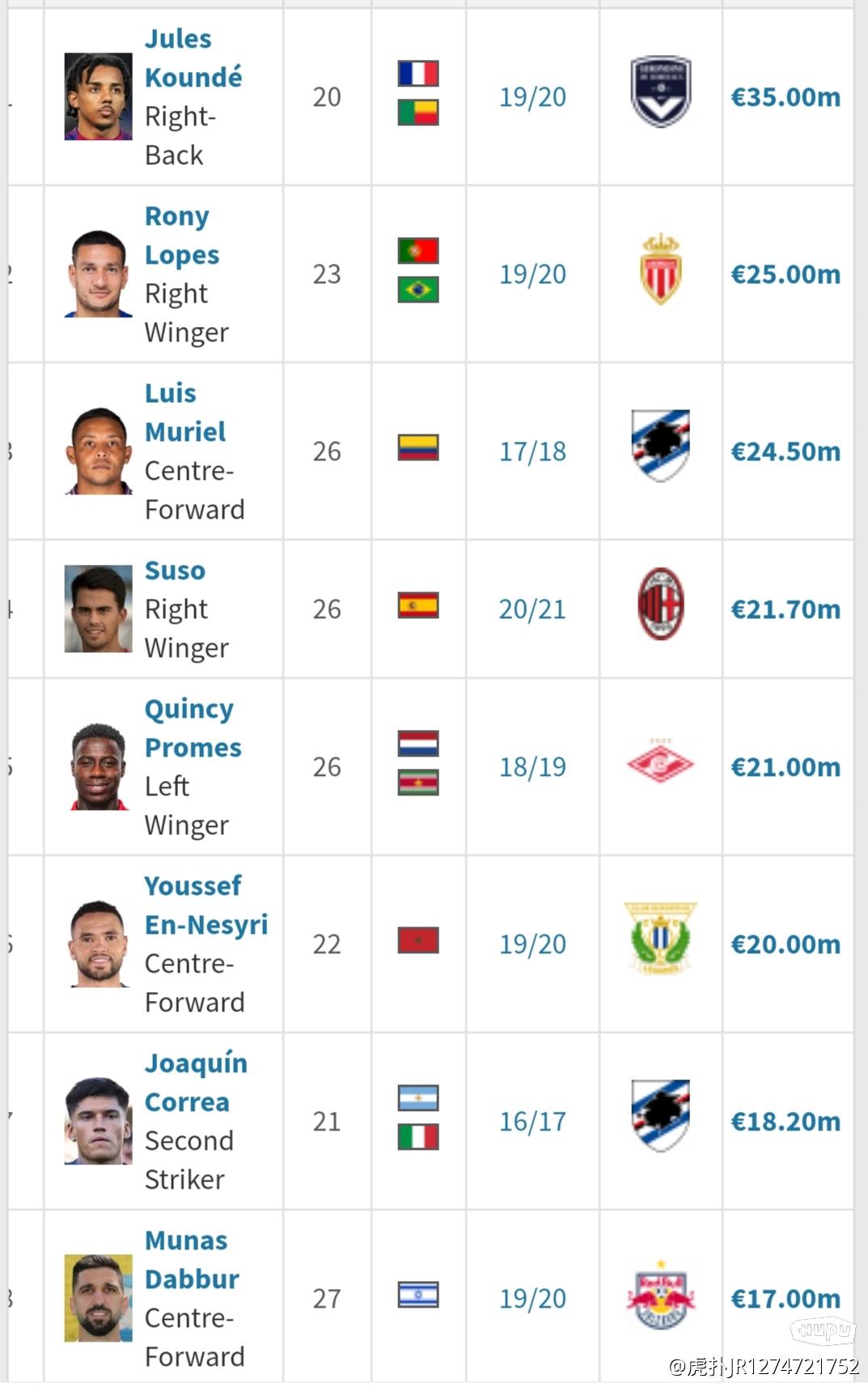Open Jules Koundé player profile link

pos(193,58)
